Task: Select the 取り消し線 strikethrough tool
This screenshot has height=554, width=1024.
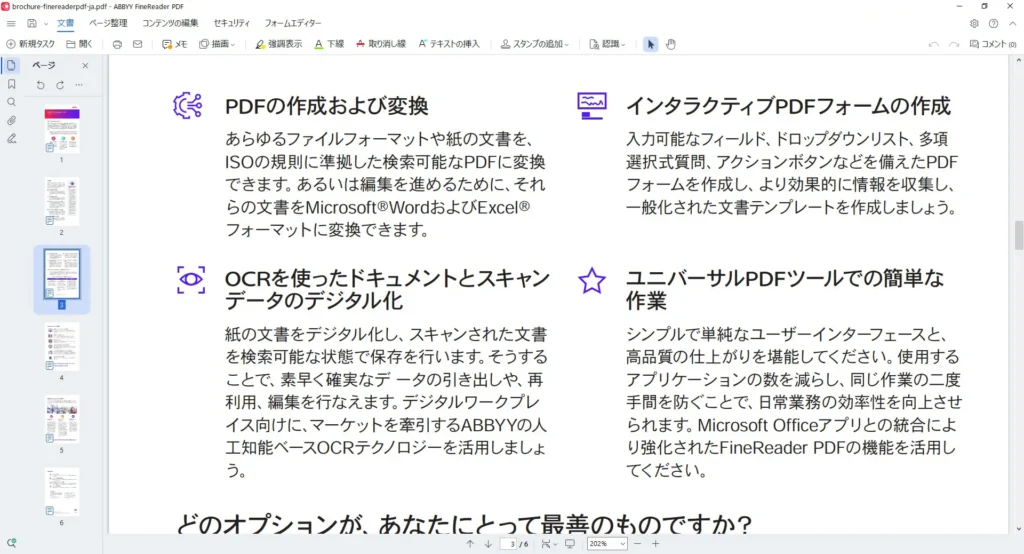Action: (381, 44)
